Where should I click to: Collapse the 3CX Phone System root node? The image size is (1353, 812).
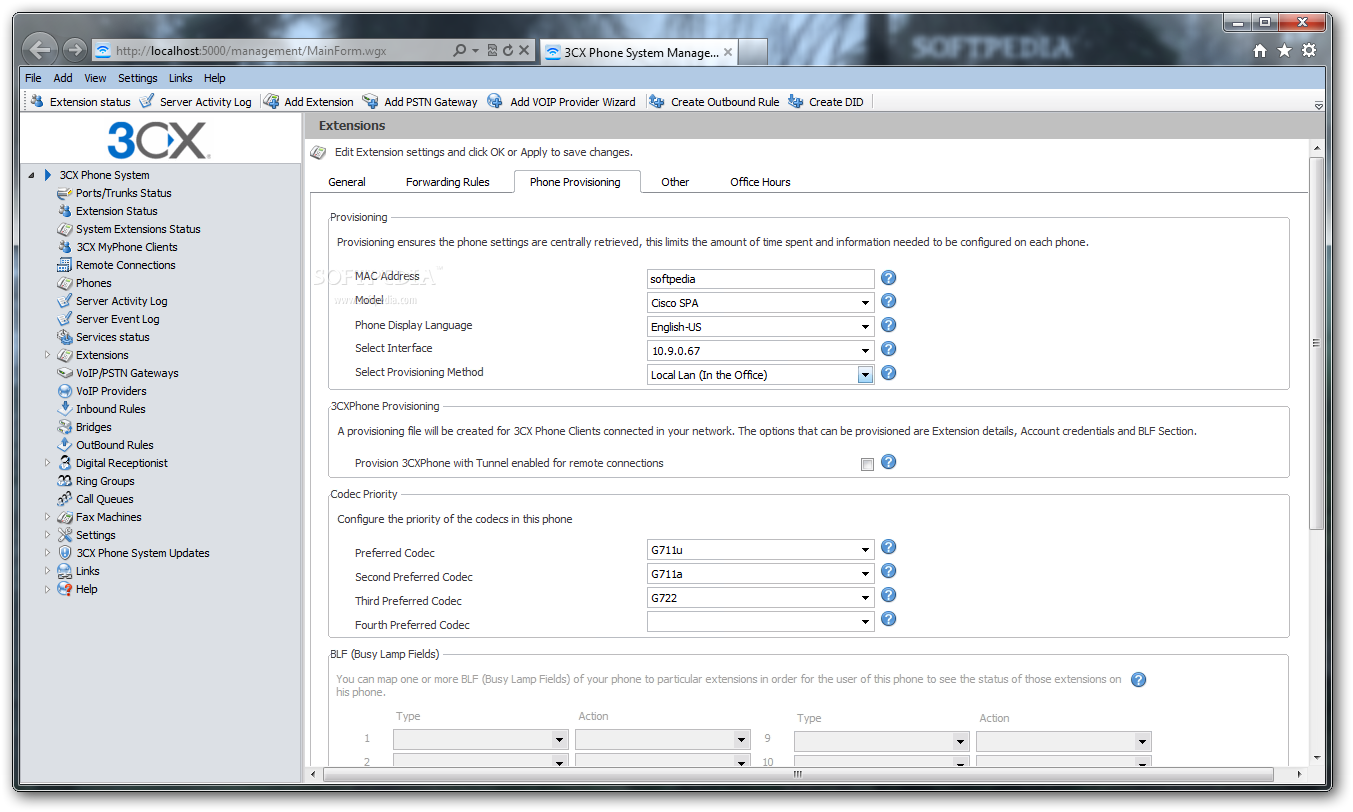tap(31, 175)
